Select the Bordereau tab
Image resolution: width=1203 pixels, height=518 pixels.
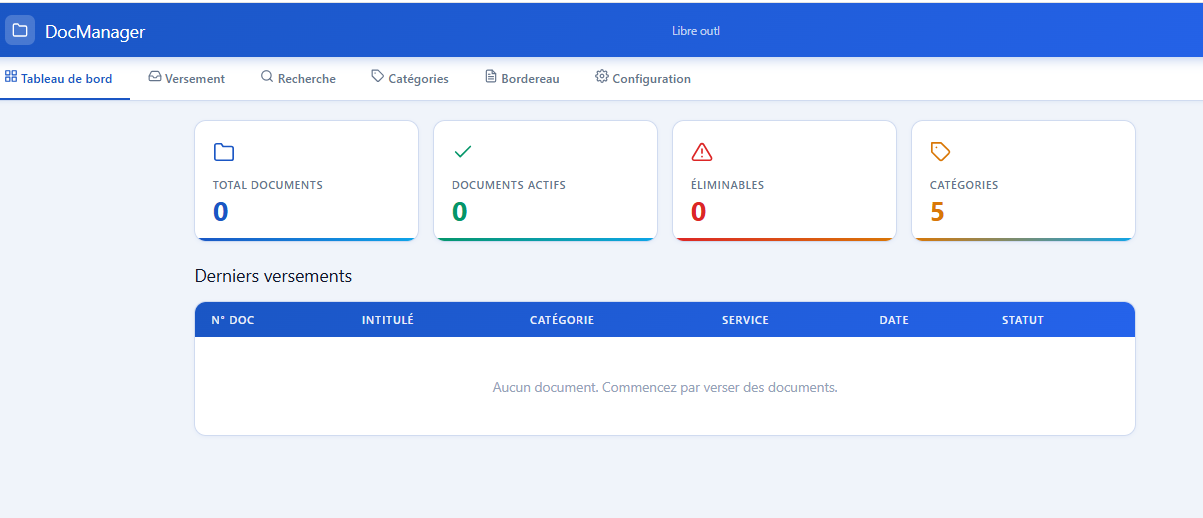522,78
